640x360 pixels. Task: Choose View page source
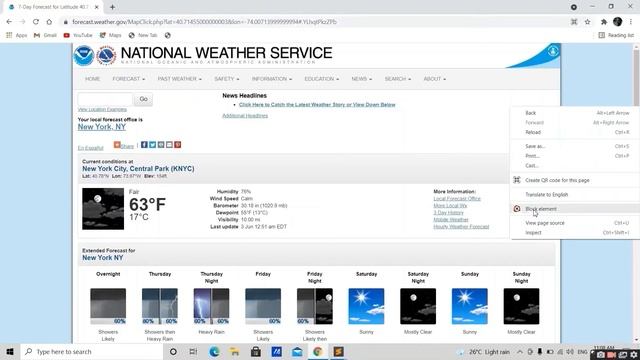point(575,223)
